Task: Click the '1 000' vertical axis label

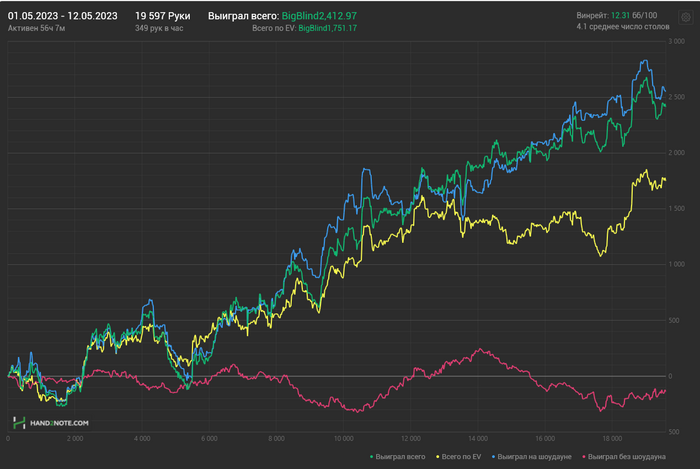Action: click(676, 265)
